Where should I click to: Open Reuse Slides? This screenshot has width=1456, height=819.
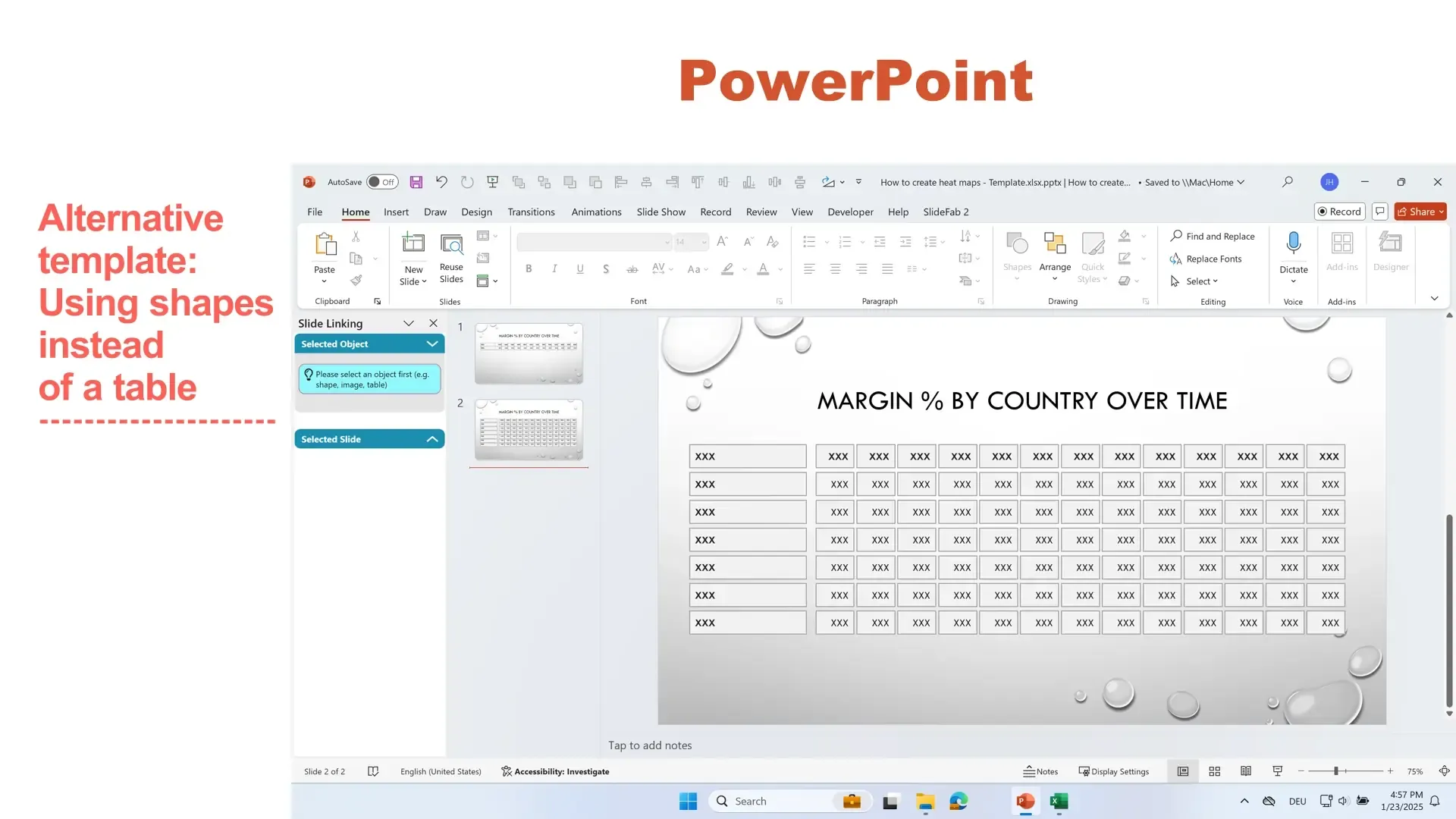(x=451, y=259)
